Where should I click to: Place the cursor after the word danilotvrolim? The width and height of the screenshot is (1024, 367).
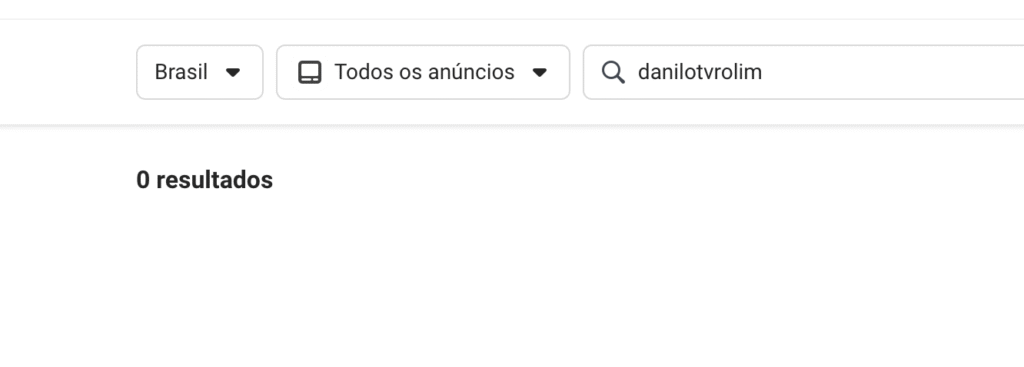tap(763, 72)
